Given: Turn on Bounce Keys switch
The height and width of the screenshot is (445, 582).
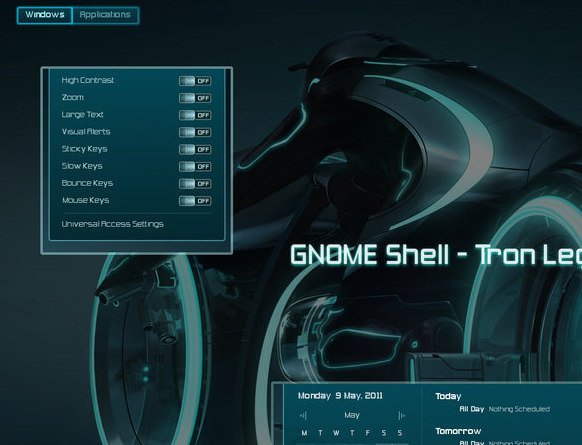Looking at the screenshot, I should click(x=195, y=183).
